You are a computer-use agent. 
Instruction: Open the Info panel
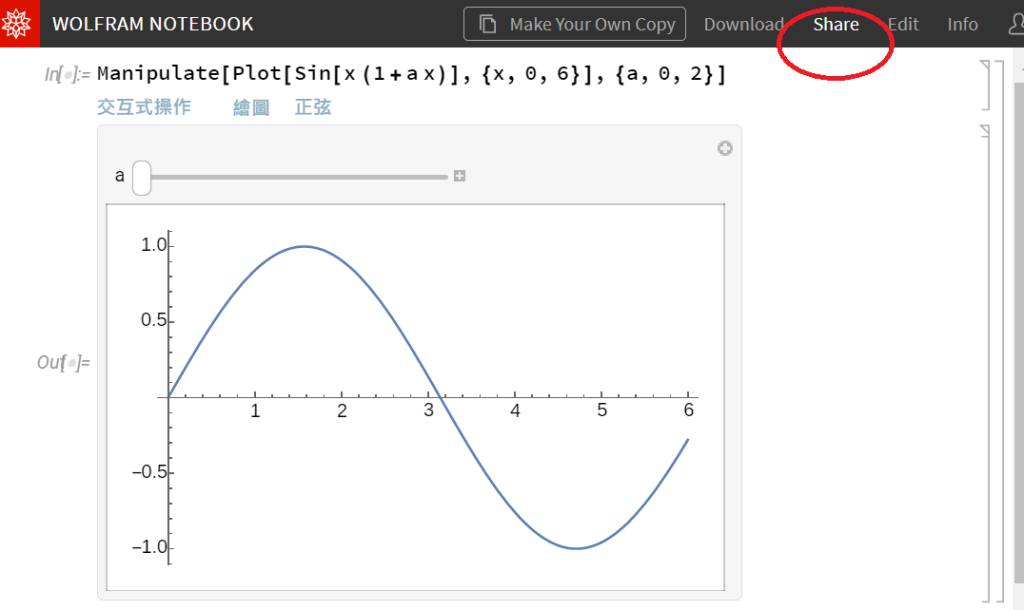pyautogui.click(x=962, y=24)
